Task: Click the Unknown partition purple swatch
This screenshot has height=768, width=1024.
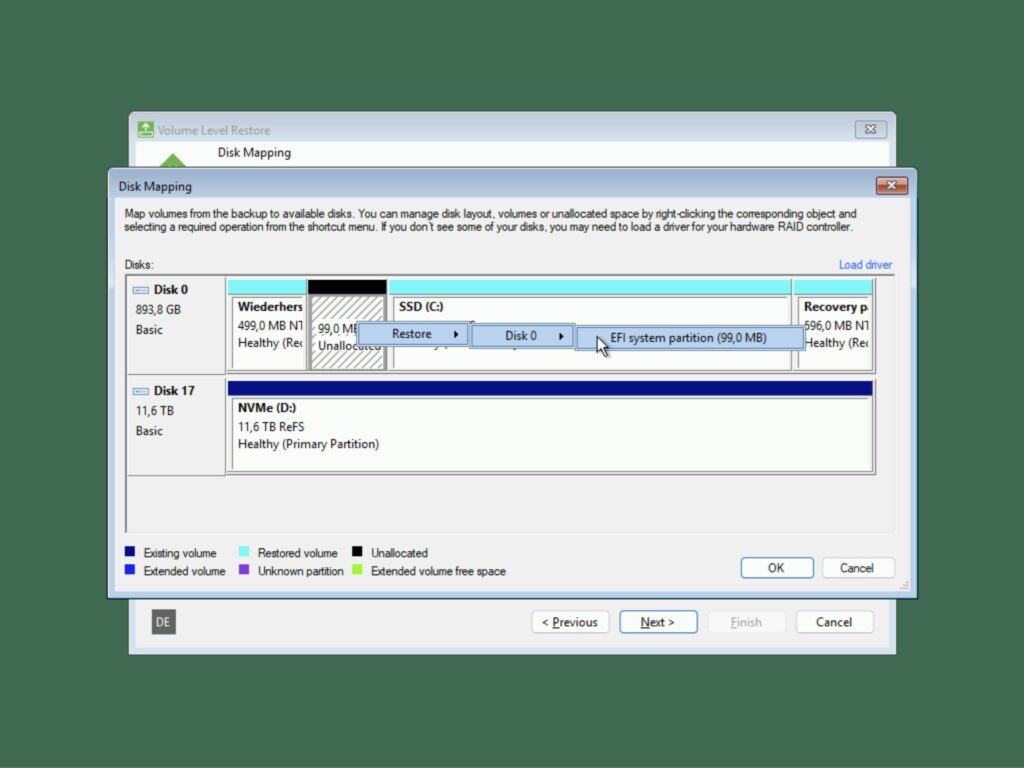Action: pyautogui.click(x=243, y=571)
